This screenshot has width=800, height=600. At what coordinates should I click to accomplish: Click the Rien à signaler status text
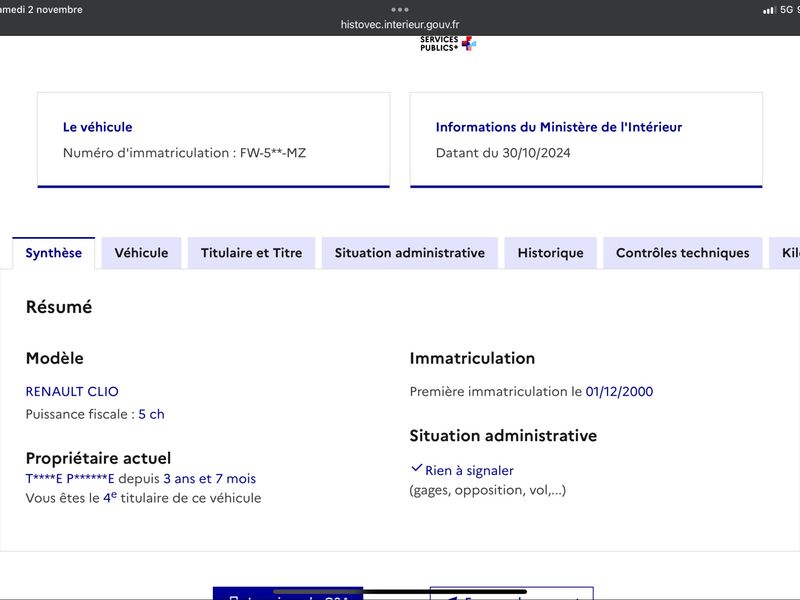point(469,470)
